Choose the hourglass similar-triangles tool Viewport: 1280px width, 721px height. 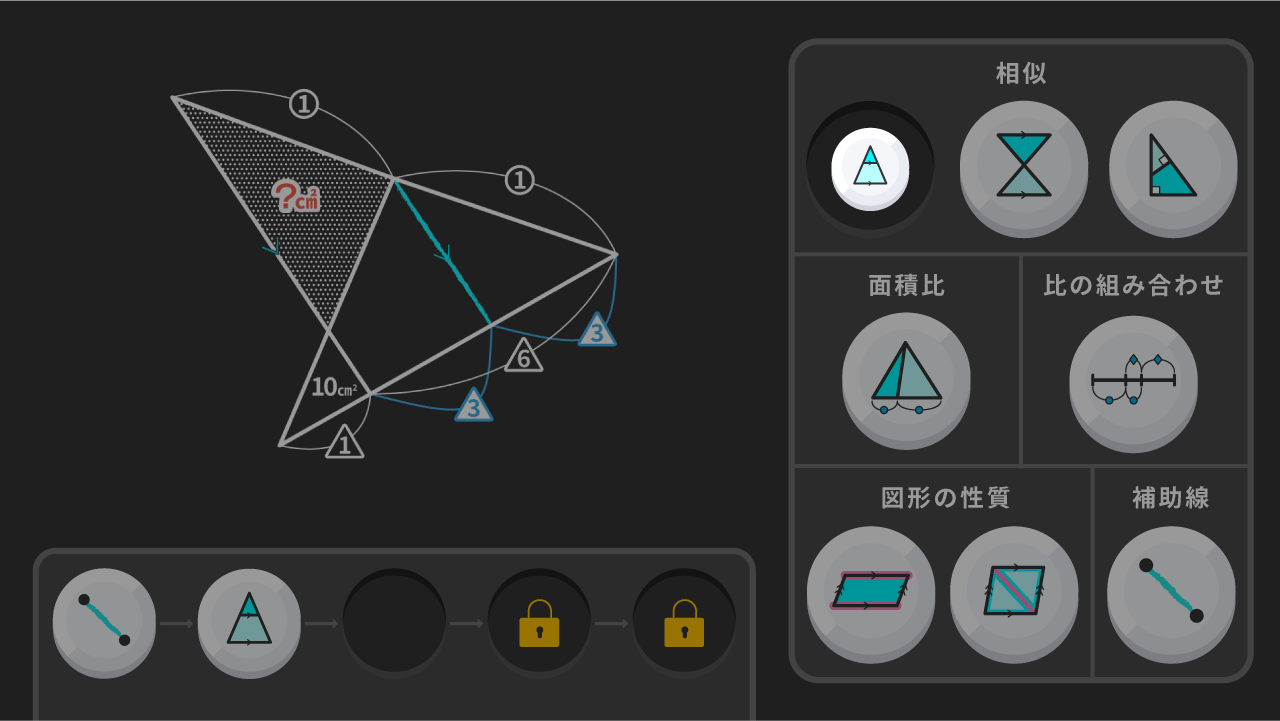[1024, 167]
